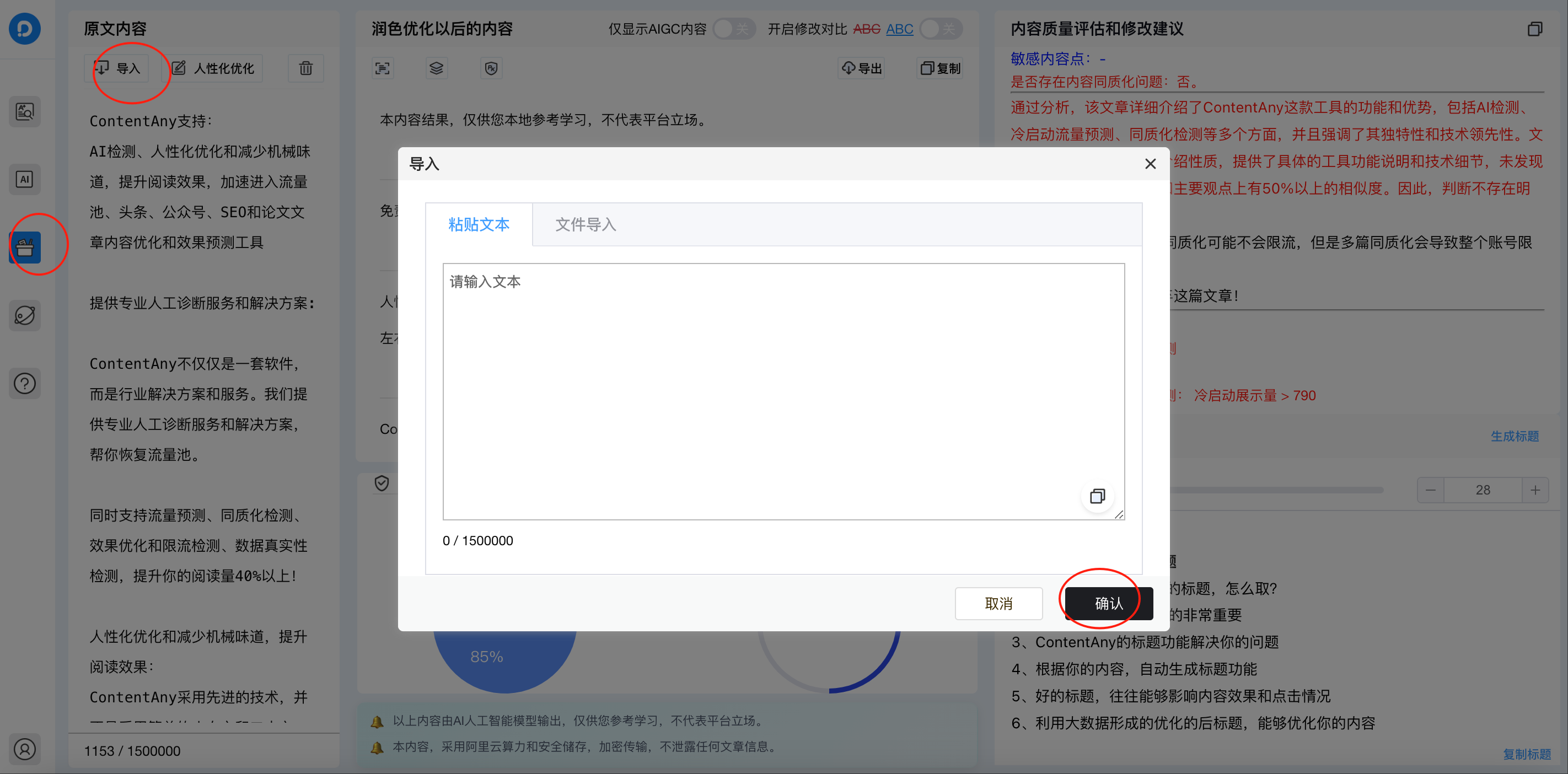1568x774 pixels.
Task: Toggle the 仅显示AIGC内容 switch on
Action: [734, 29]
